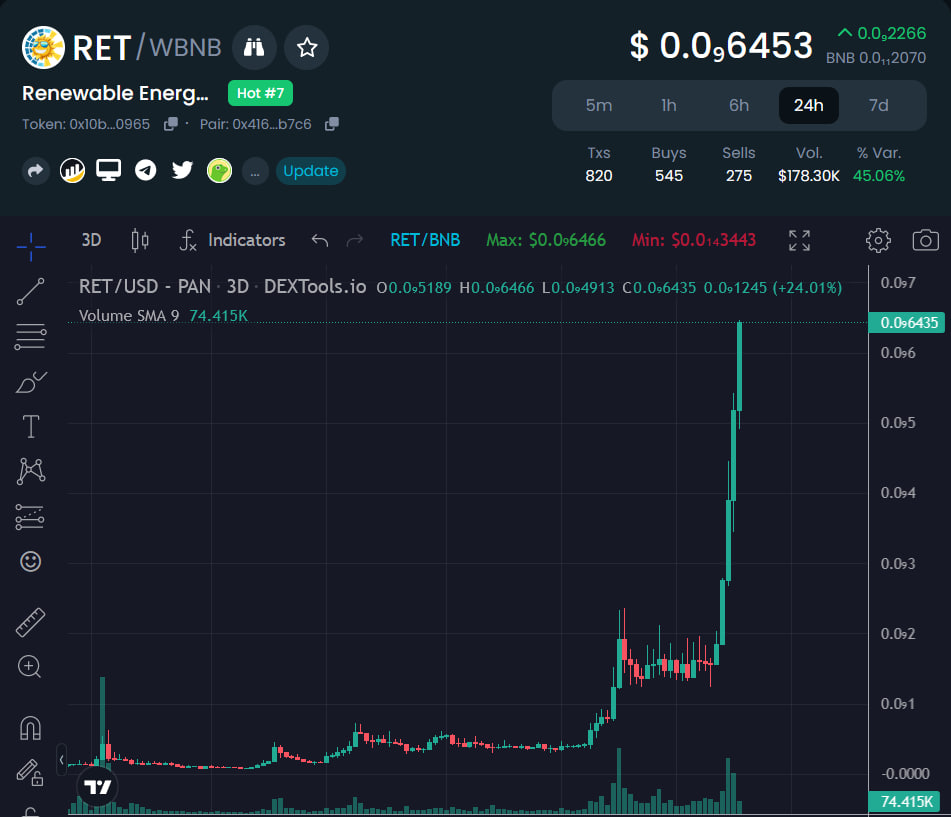951x817 pixels.
Task: Open the Telegram link icon
Action: (146, 170)
